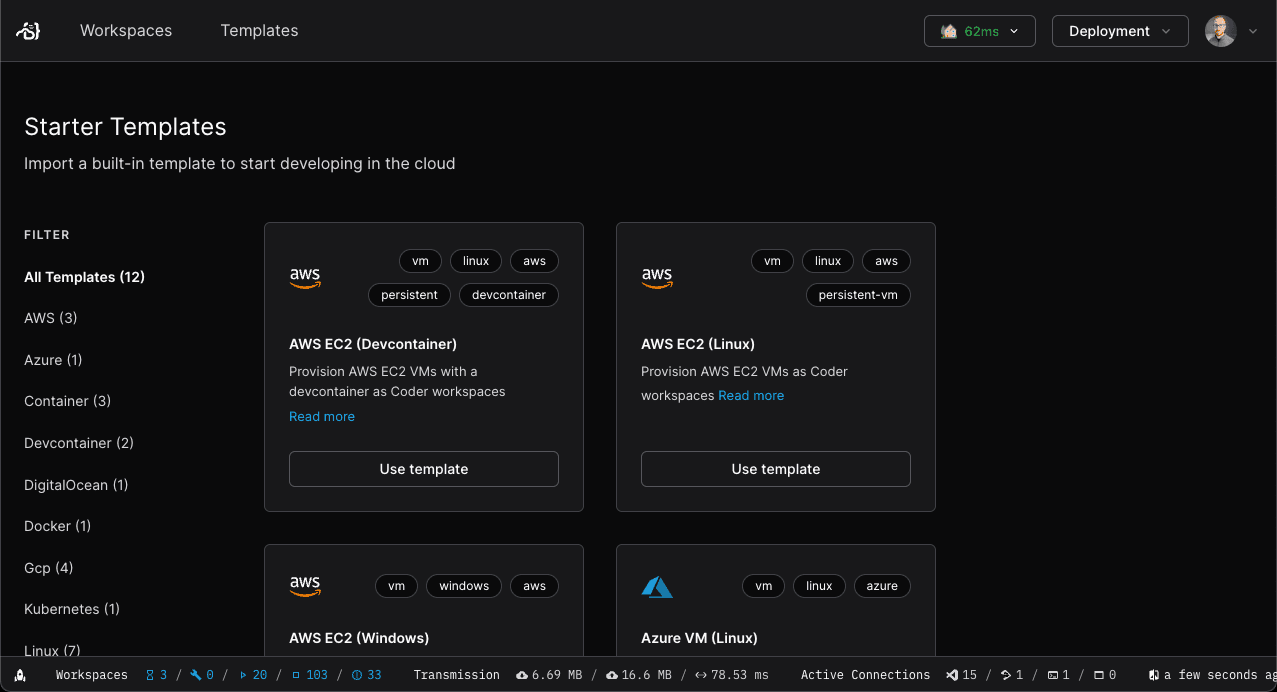Click the window-shaped connections icon showing 0
1277x692 pixels.
(1099, 675)
